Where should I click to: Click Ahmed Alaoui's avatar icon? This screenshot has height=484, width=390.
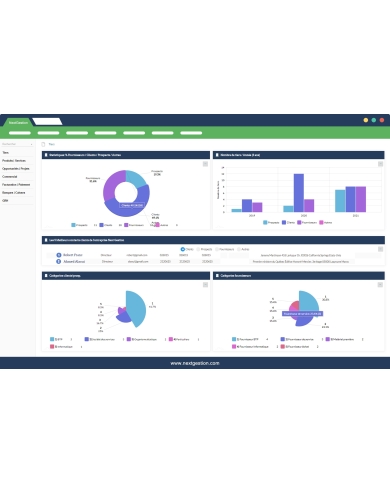point(59,262)
